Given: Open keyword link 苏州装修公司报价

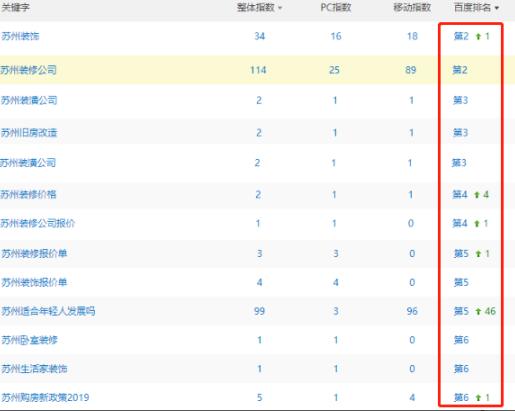Looking at the screenshot, I should [x=38, y=223].
